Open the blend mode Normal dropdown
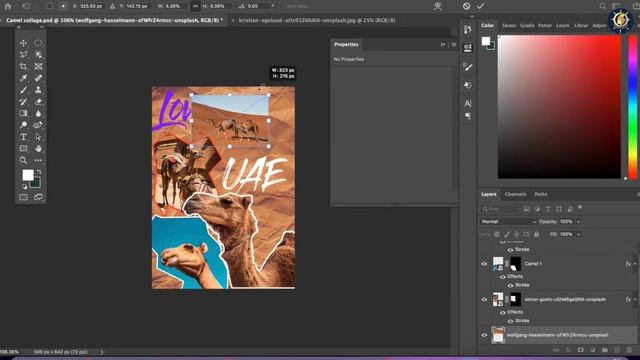 coord(508,222)
